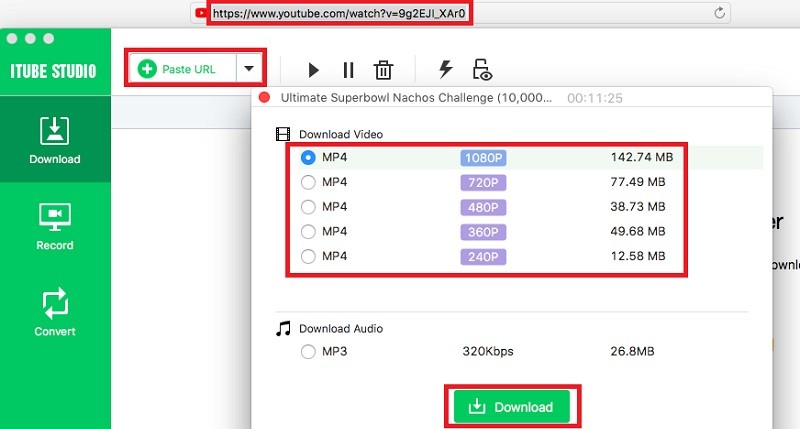The width and height of the screenshot is (800, 429).
Task: Click the Paste URL button
Action: (182, 68)
